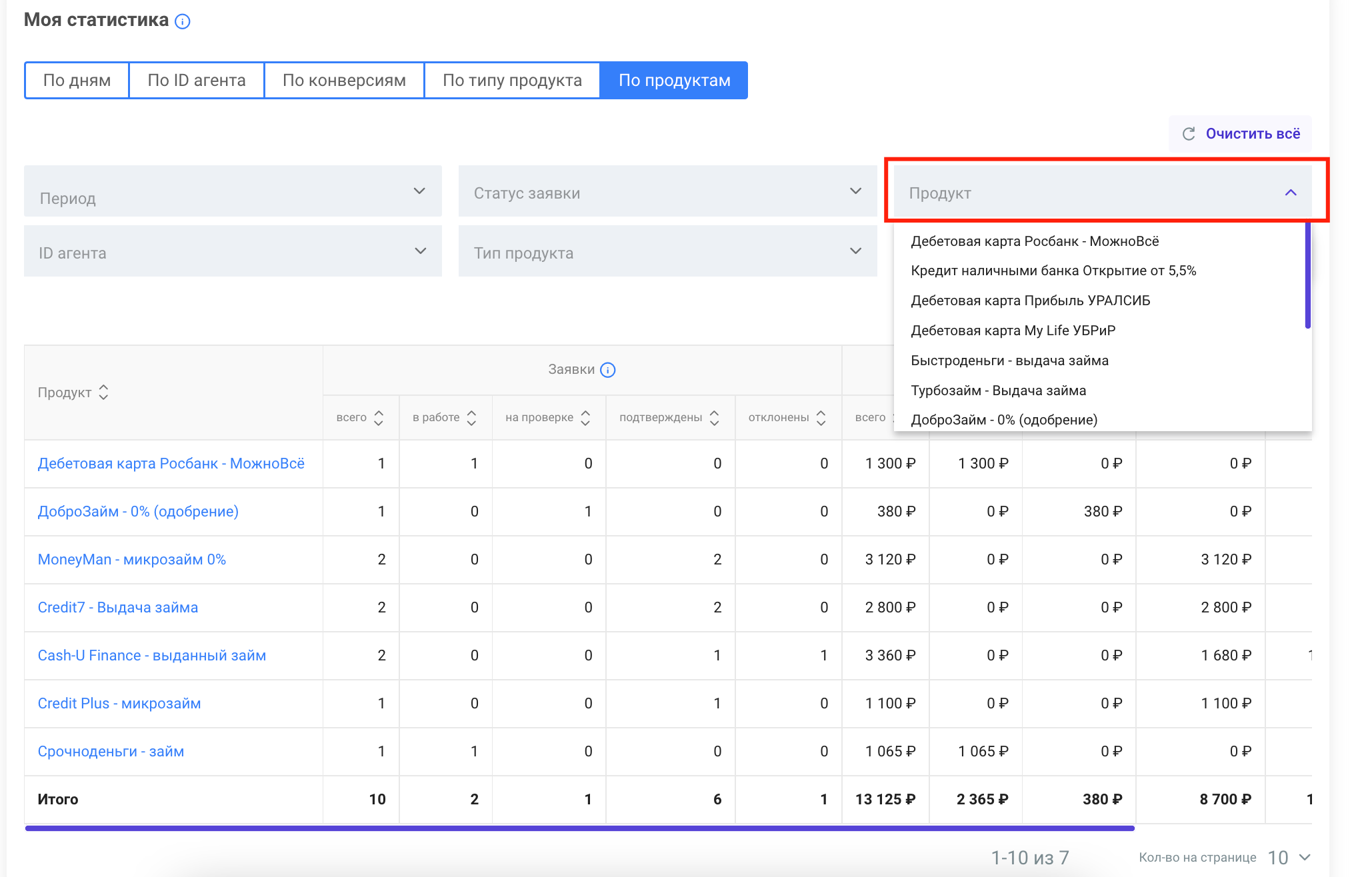Pick Быстроденьги - выдача займа option
The height and width of the screenshot is (877, 1372).
click(1010, 361)
